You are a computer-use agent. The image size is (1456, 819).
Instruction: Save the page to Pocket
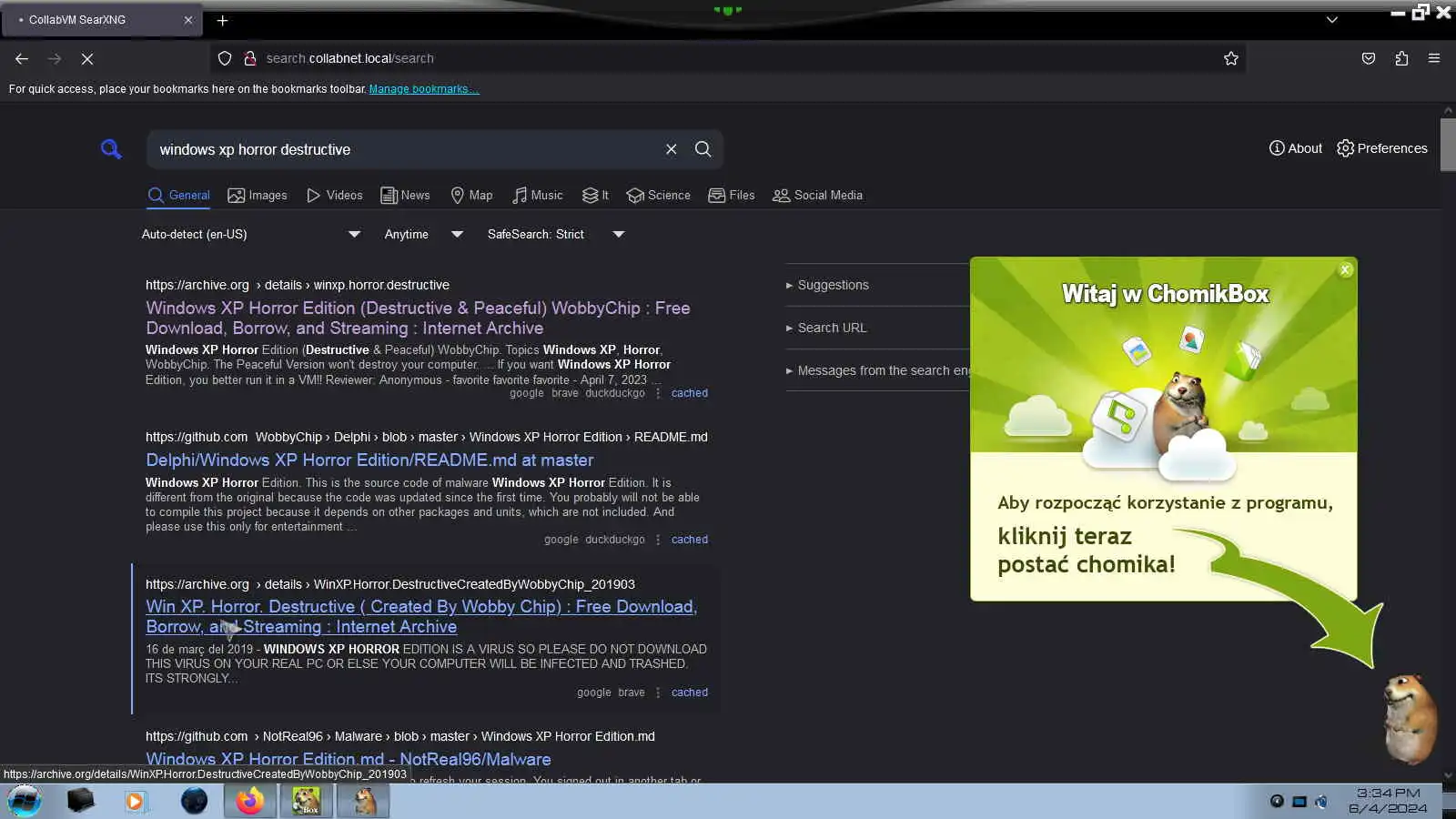pyautogui.click(x=1369, y=58)
